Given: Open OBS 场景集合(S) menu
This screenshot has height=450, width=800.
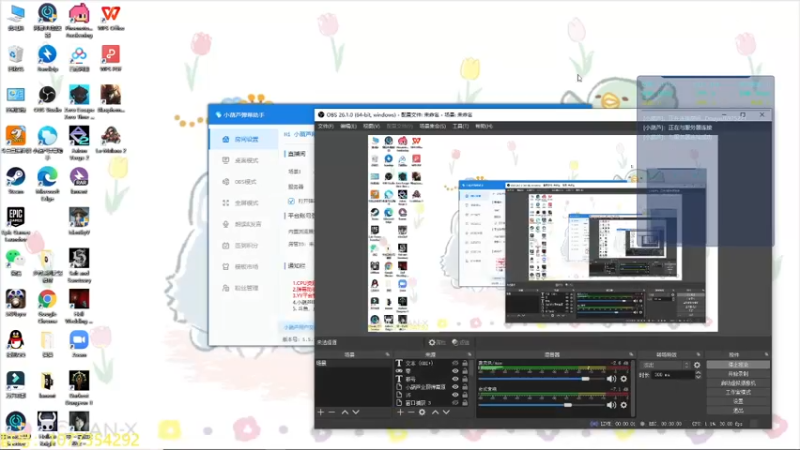Looking at the screenshot, I should [x=433, y=126].
